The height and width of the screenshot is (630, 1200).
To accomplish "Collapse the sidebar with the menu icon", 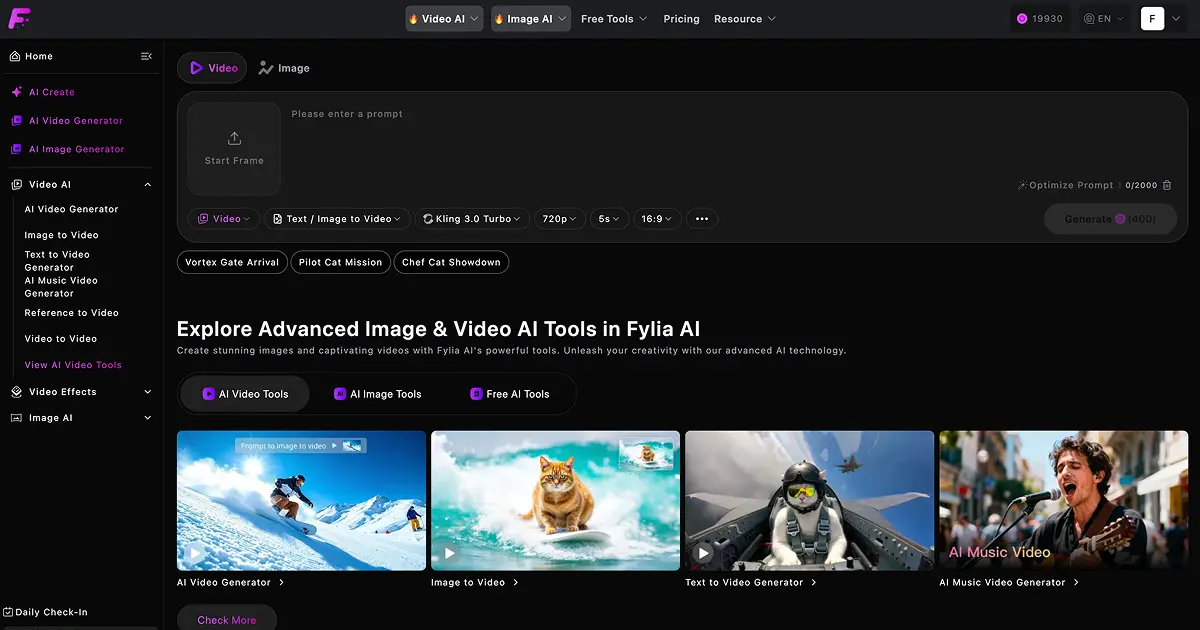I will [x=147, y=56].
